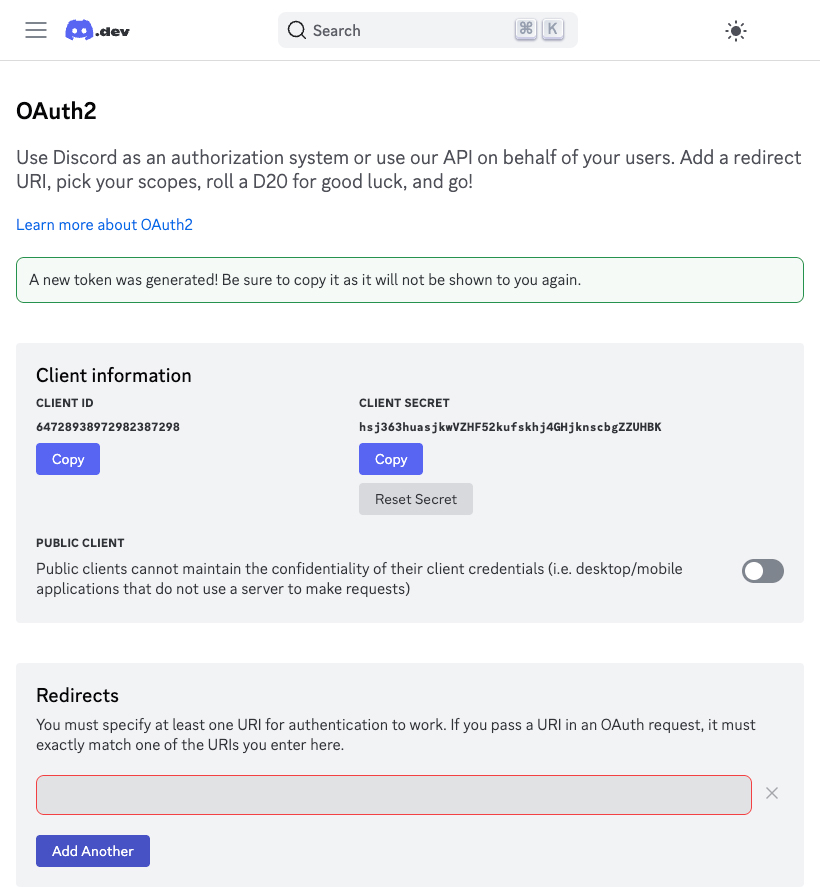The image size is (820, 887).
Task: Open the Learn more about OAuth2 link
Action: coord(104,225)
